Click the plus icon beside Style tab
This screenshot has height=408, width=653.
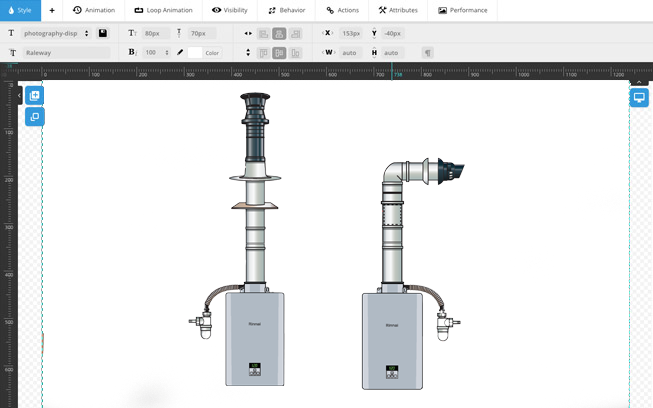coord(52,10)
